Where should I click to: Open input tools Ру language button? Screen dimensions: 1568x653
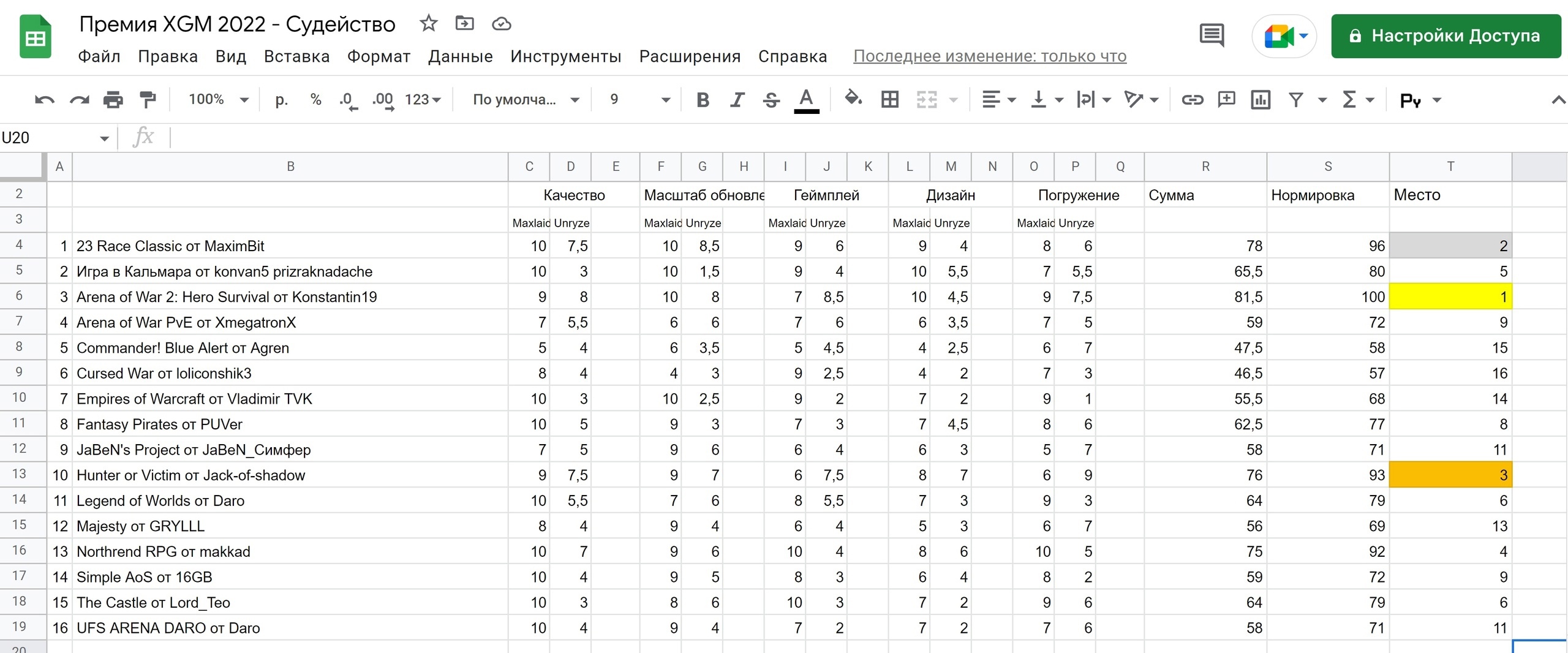pyautogui.click(x=1410, y=100)
